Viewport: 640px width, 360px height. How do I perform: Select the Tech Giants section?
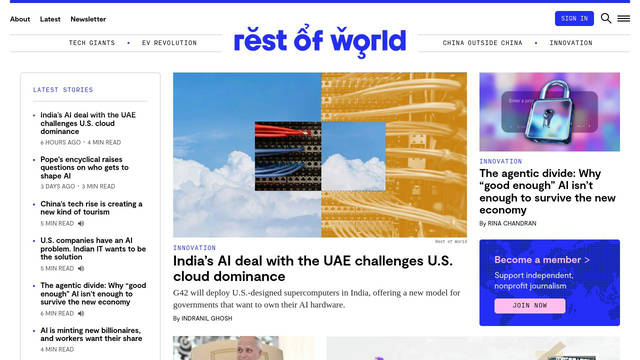[x=92, y=43]
